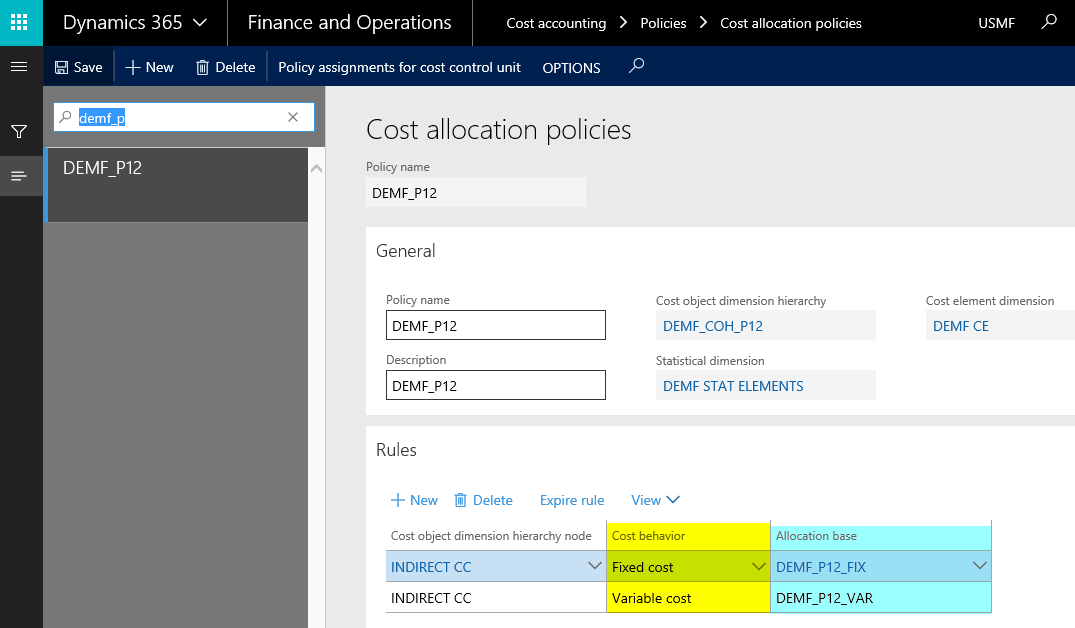The width and height of the screenshot is (1075, 628).
Task: Click the Description input field
Action: pos(495,385)
